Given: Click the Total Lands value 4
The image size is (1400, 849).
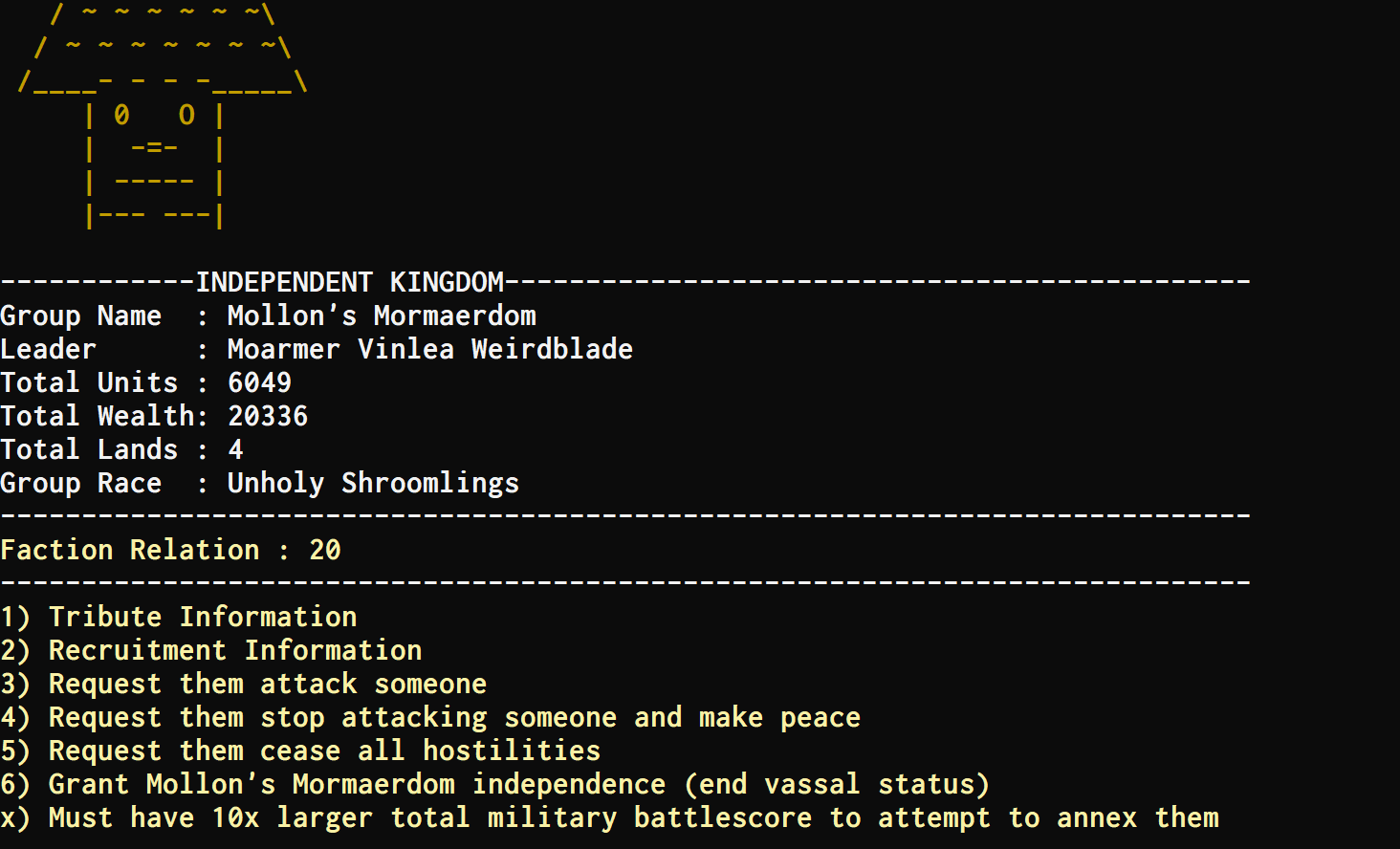Looking at the screenshot, I should (x=235, y=450).
